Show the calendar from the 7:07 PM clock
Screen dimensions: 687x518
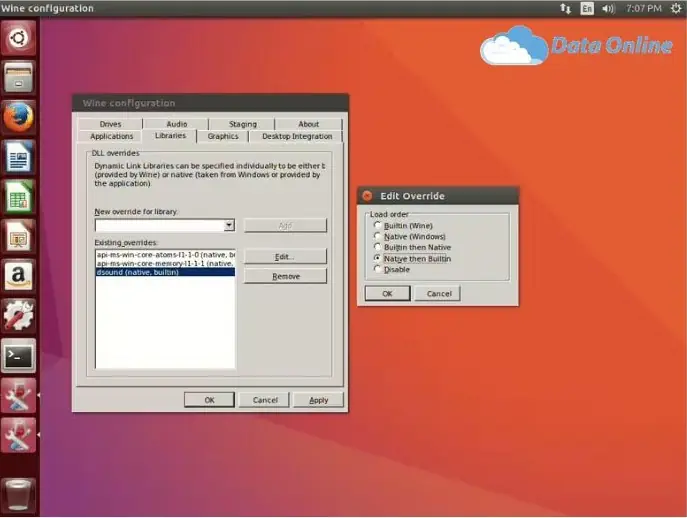click(x=644, y=8)
